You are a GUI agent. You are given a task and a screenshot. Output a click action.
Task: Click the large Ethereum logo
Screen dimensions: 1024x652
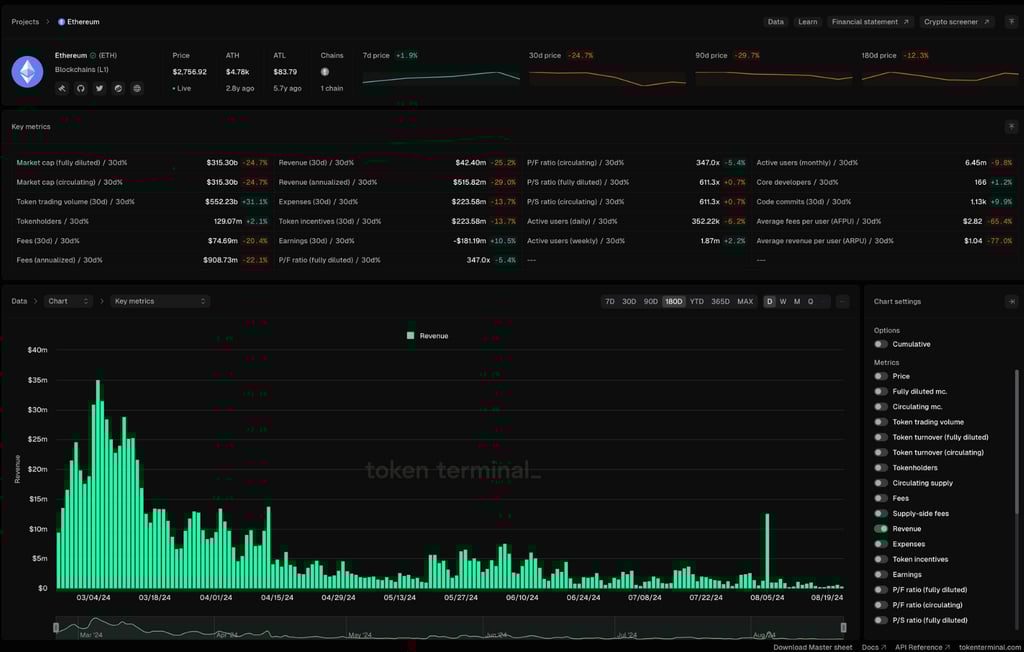(x=27, y=72)
